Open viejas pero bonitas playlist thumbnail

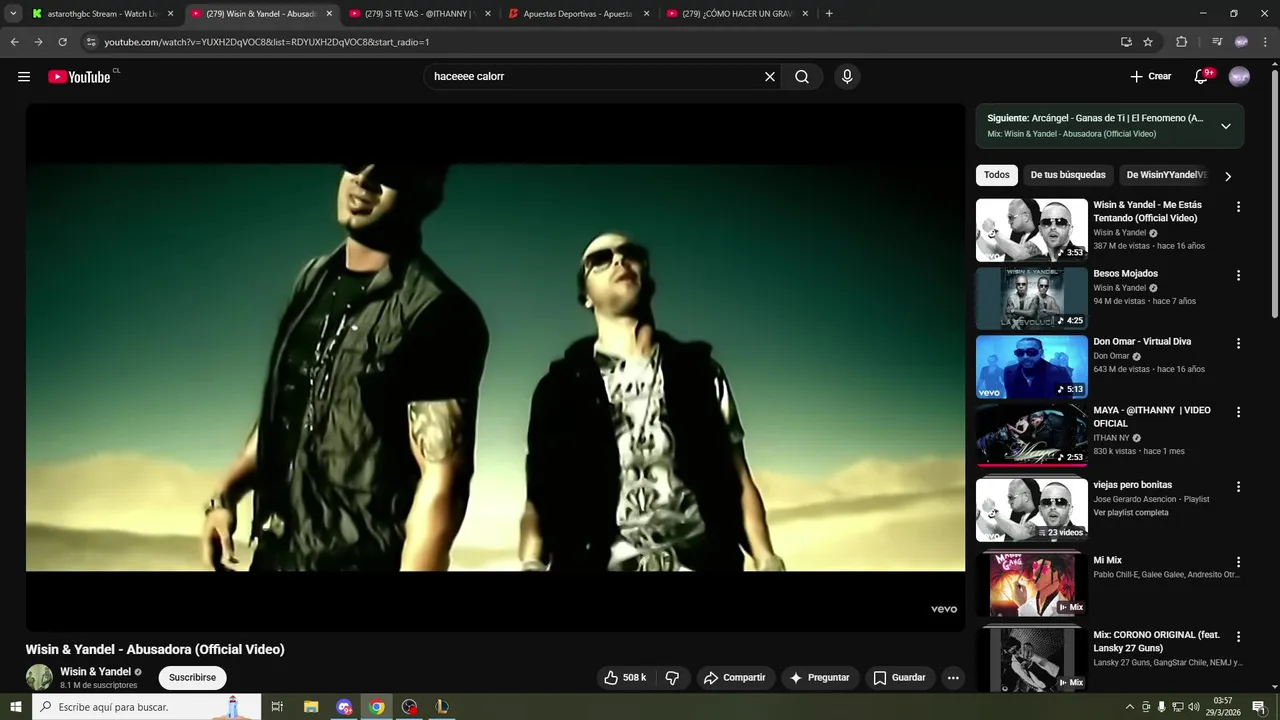(1031, 510)
